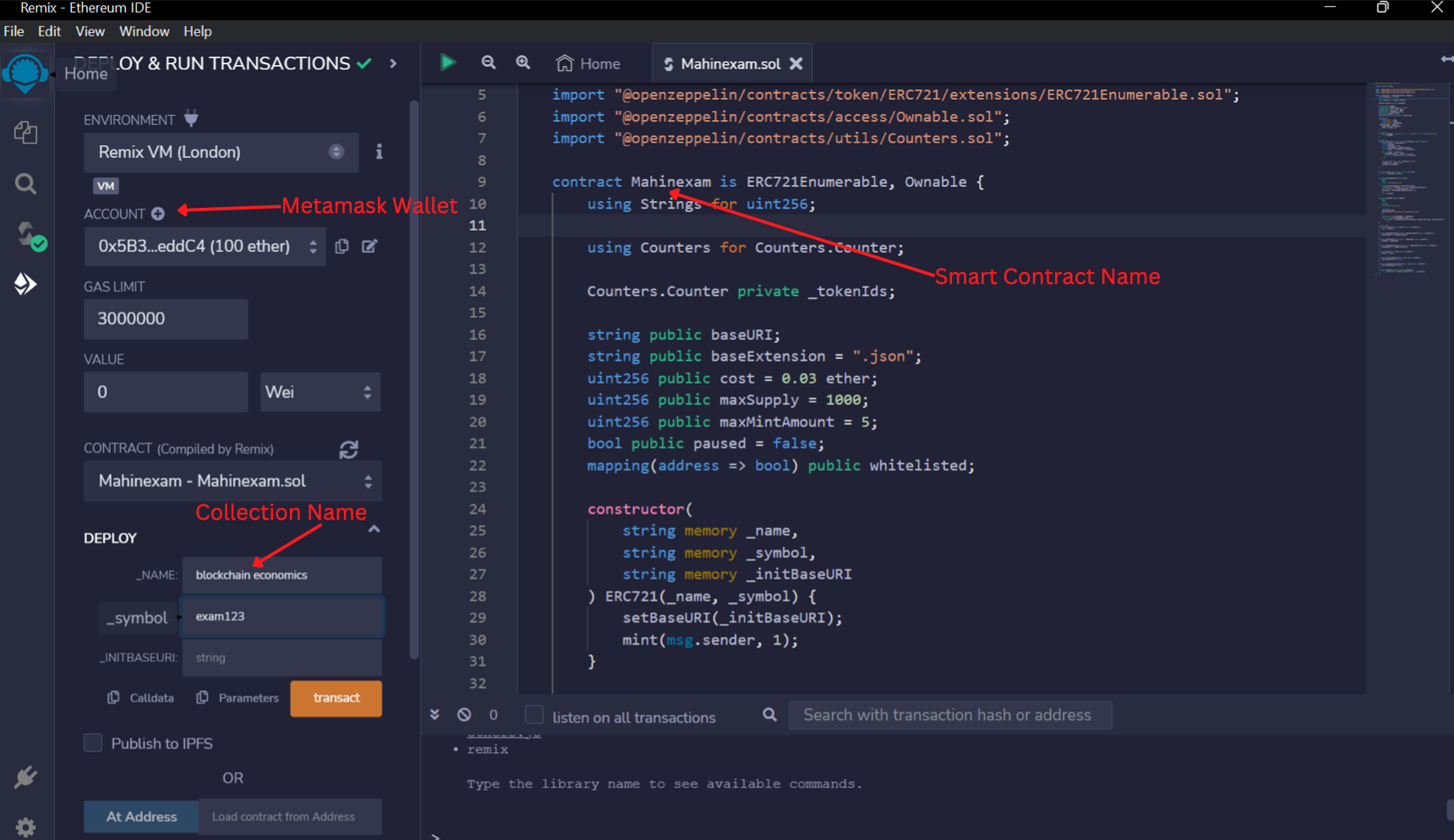Click the terminal search magnifier icon
Image resolution: width=1454 pixels, height=840 pixels.
[x=769, y=714]
